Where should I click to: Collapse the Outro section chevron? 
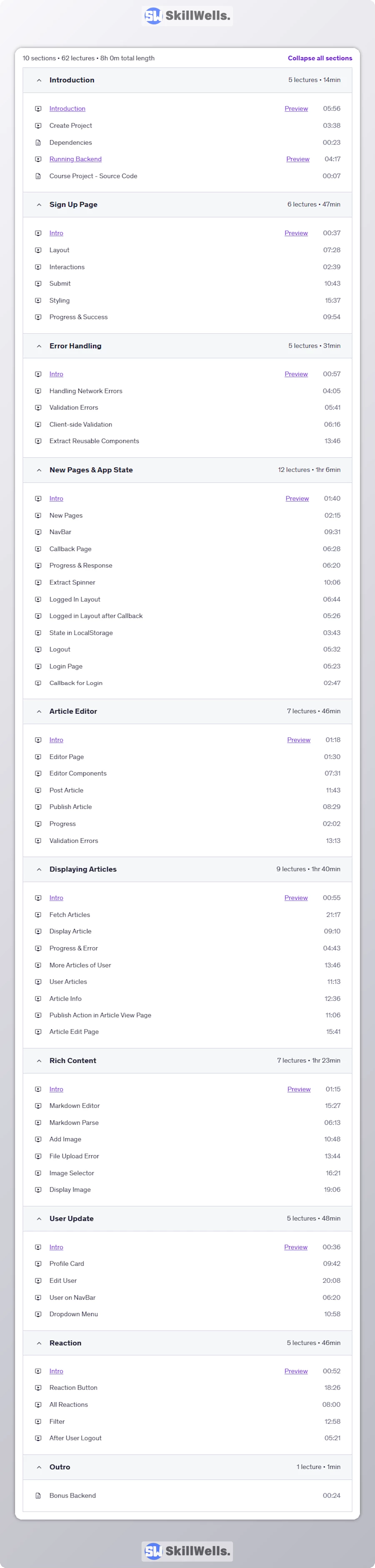pyautogui.click(x=39, y=1467)
